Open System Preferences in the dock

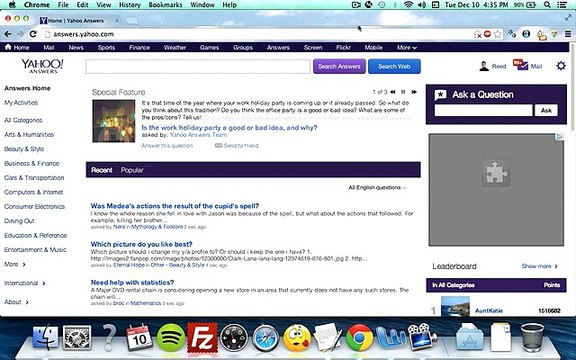click(77, 338)
